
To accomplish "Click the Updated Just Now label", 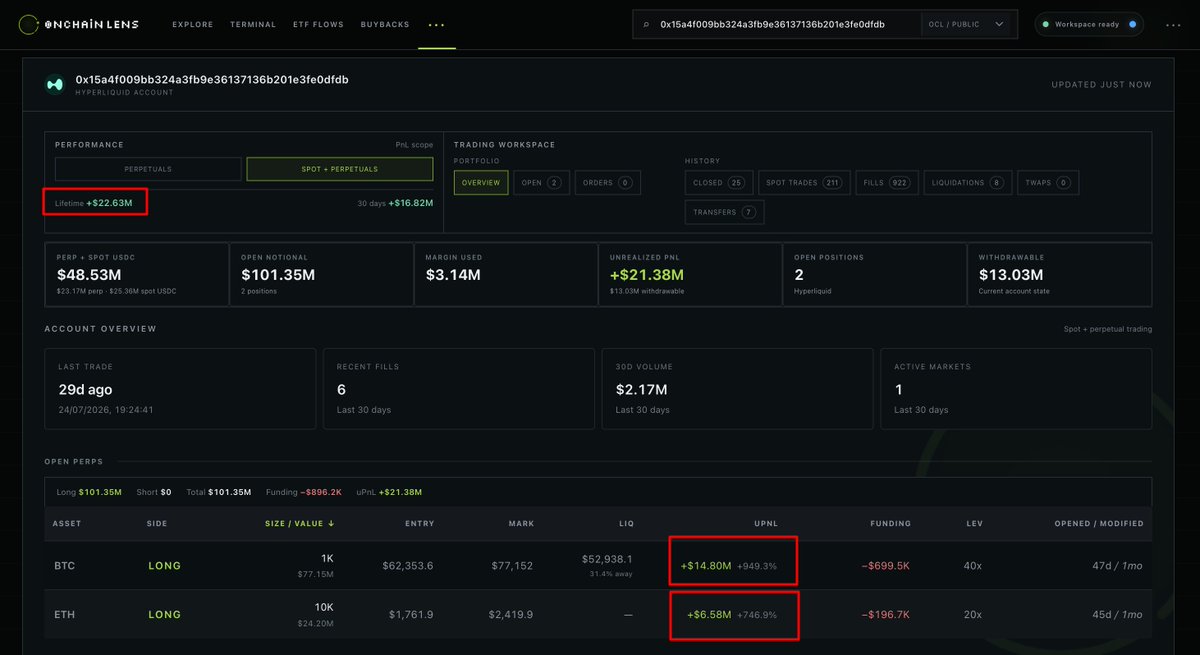I will [1101, 85].
